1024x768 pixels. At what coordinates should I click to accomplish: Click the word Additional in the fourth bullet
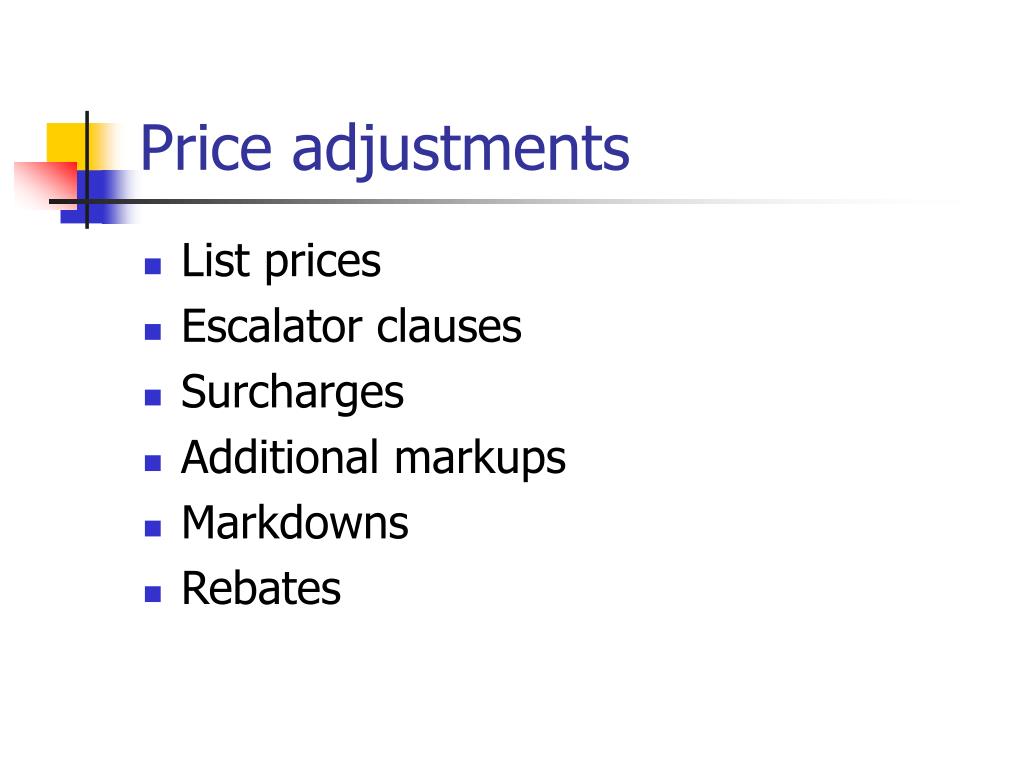coord(280,456)
